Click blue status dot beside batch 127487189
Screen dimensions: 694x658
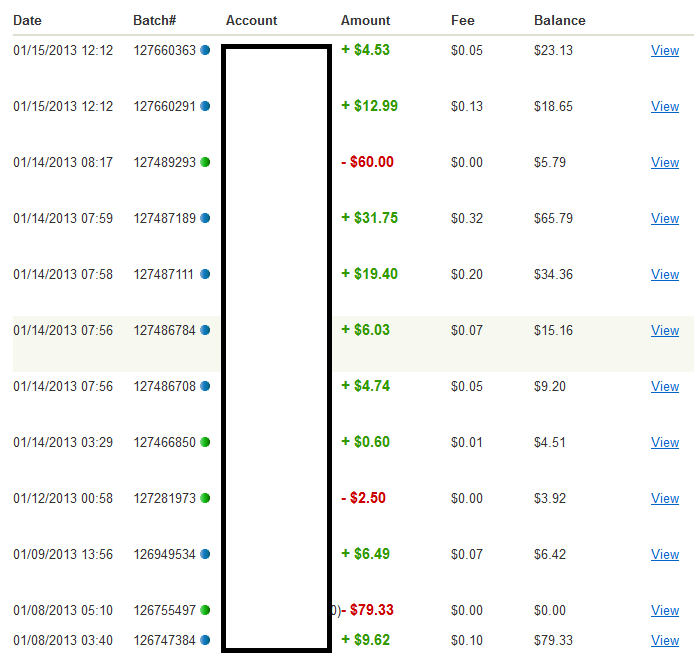point(205,218)
